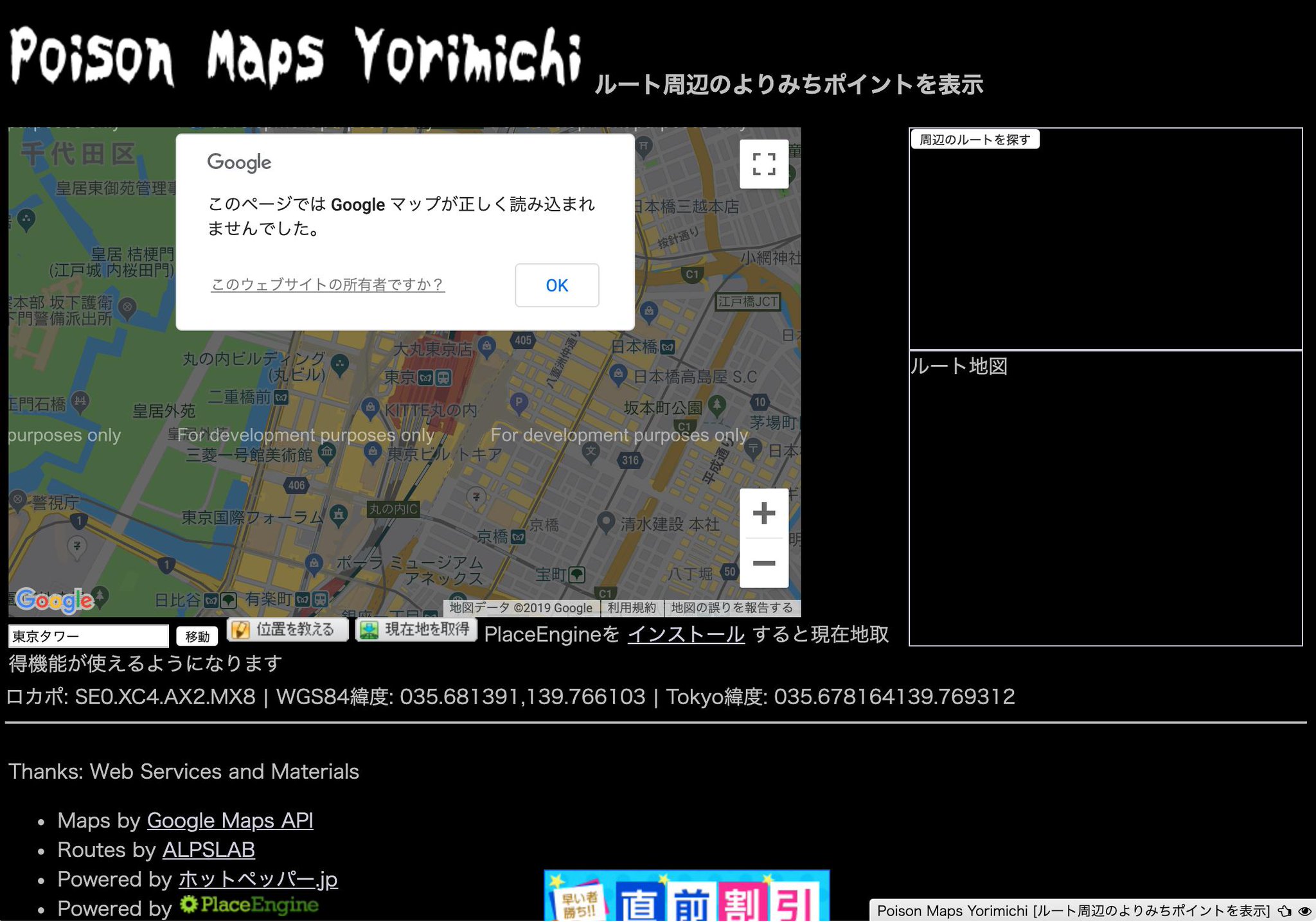
Task: Click the Poison Maps Yorimichi title logo
Action: (x=296, y=57)
